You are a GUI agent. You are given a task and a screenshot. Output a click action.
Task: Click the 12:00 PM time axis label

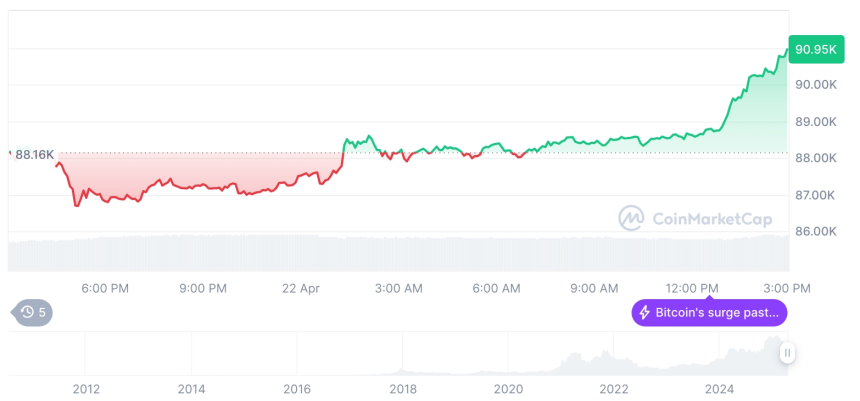point(692,288)
